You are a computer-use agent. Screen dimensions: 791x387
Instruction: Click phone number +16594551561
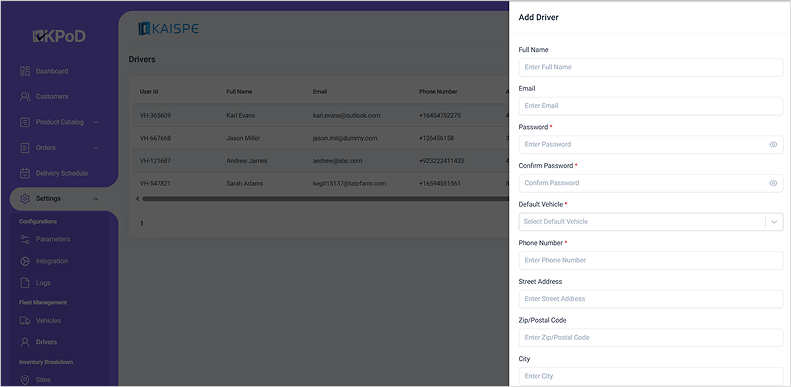point(439,184)
